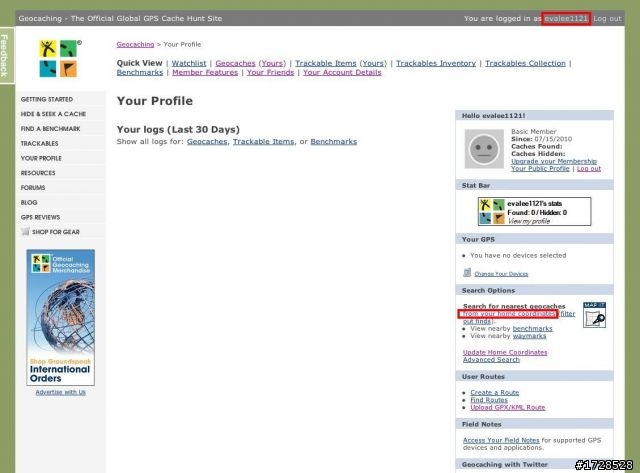Open the Feedback side tab
The height and width of the screenshot is (473, 640).
click(x=5, y=55)
